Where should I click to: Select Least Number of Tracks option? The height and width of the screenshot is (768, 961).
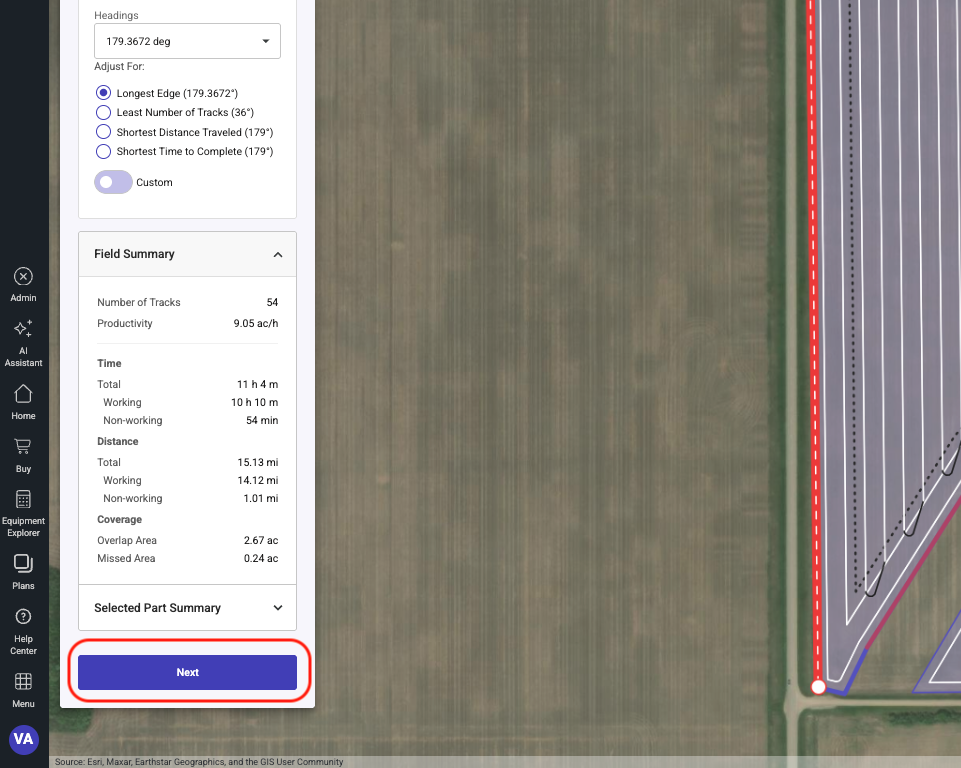tap(103, 112)
